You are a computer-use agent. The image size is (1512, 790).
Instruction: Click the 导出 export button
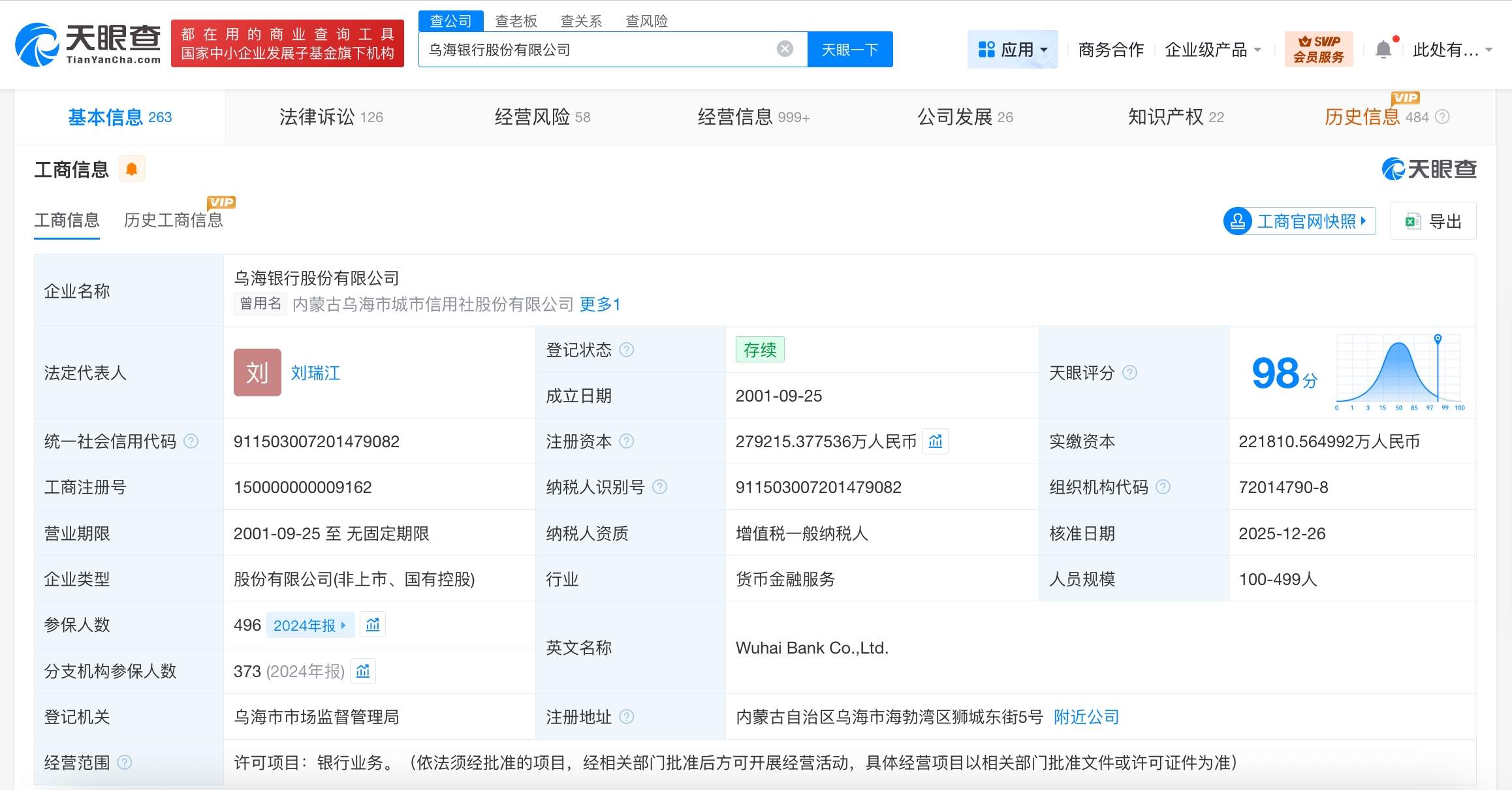pos(1433,221)
